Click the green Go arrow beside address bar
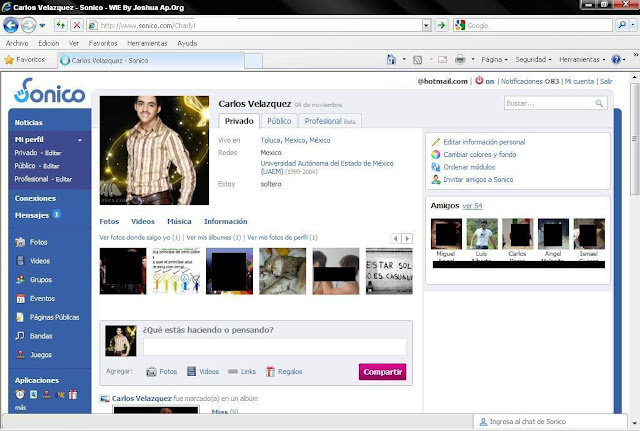The width and height of the screenshot is (640, 431). (x=441, y=25)
